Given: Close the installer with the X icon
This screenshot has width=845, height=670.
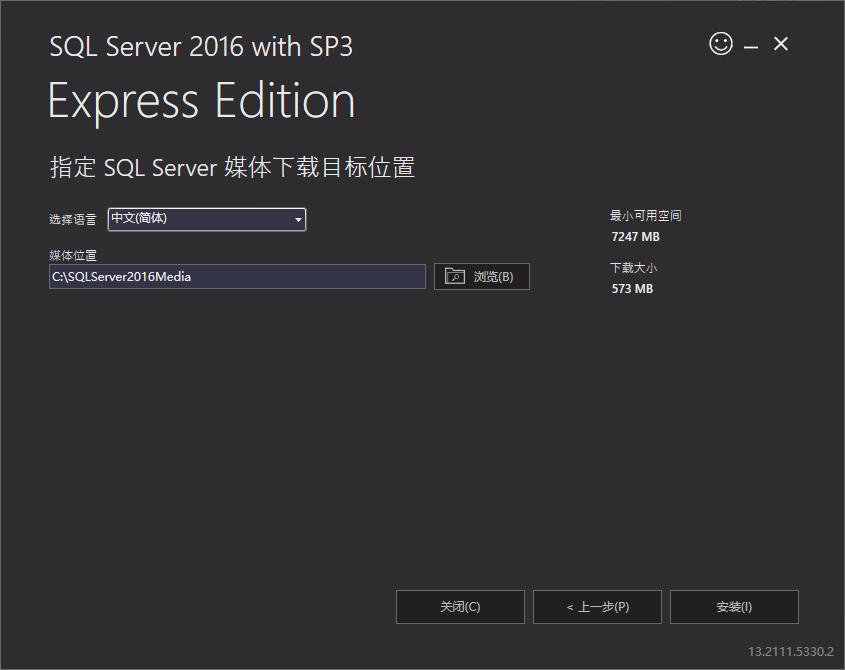Looking at the screenshot, I should pyautogui.click(x=781, y=44).
